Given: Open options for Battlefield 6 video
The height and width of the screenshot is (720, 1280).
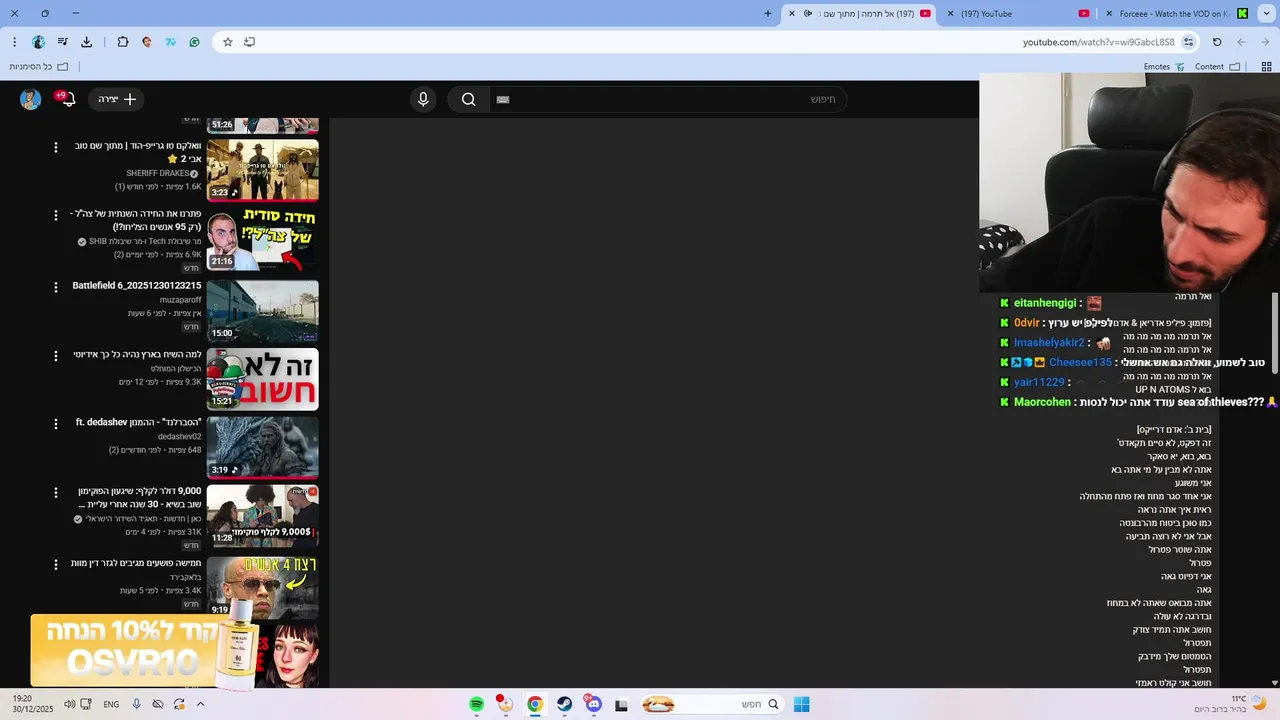Looking at the screenshot, I should point(56,287).
